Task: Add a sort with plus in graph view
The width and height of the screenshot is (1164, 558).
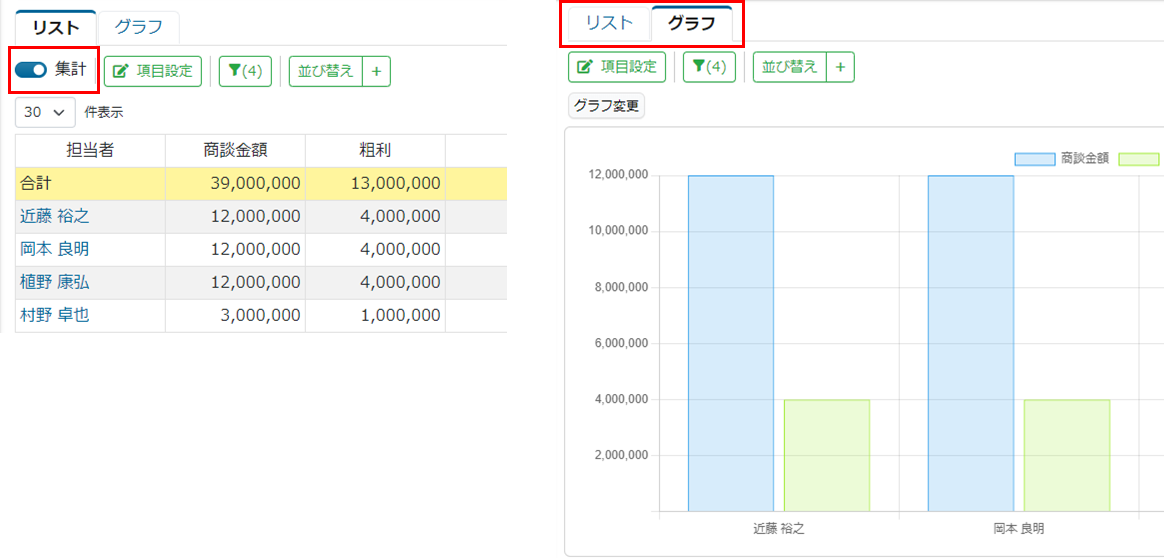Action: click(x=840, y=67)
